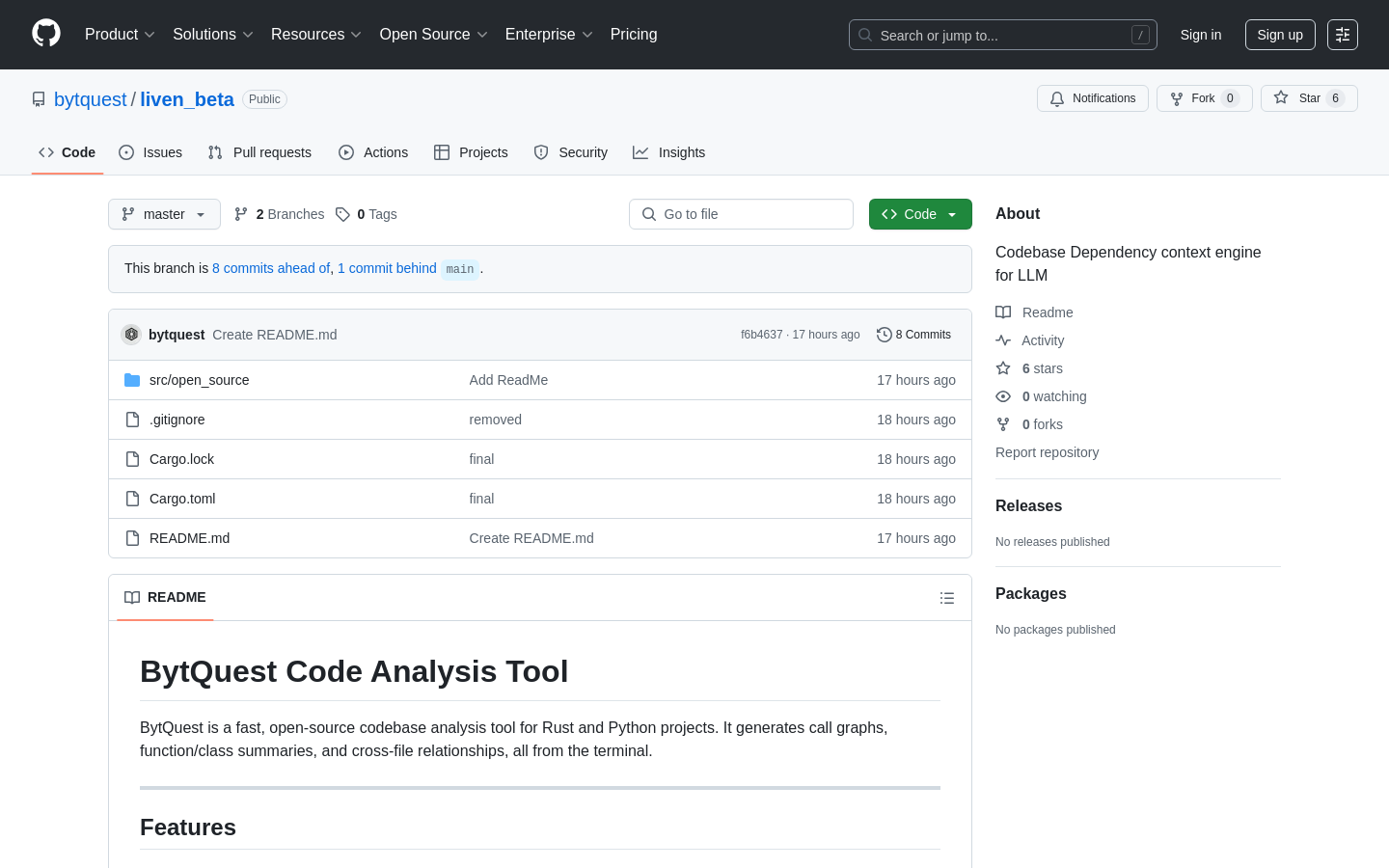This screenshot has height=868, width=1389.
Task: Open commit hash f6b4637
Action: click(x=762, y=335)
